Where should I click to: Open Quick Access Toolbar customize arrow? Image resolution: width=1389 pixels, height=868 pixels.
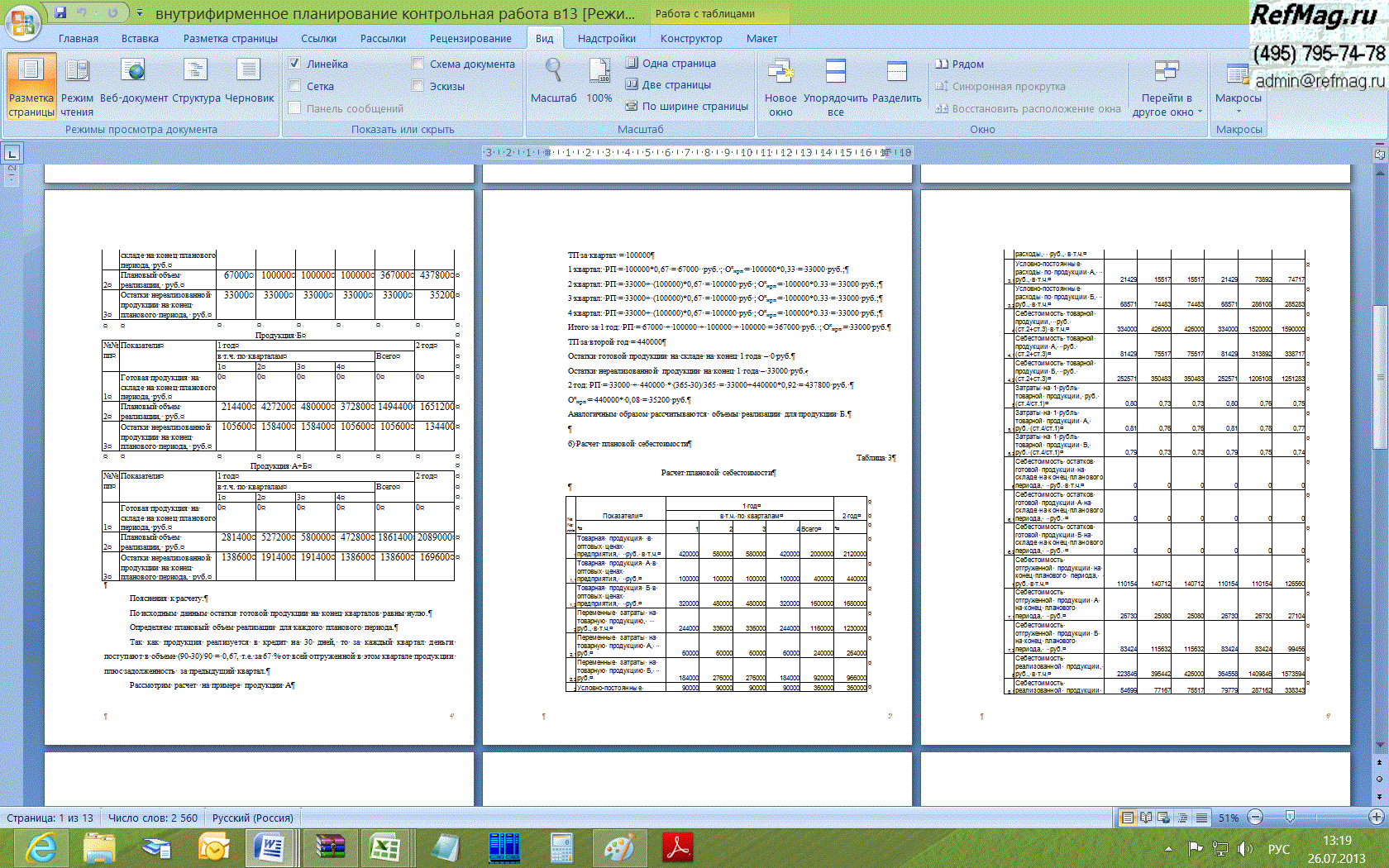click(140, 13)
